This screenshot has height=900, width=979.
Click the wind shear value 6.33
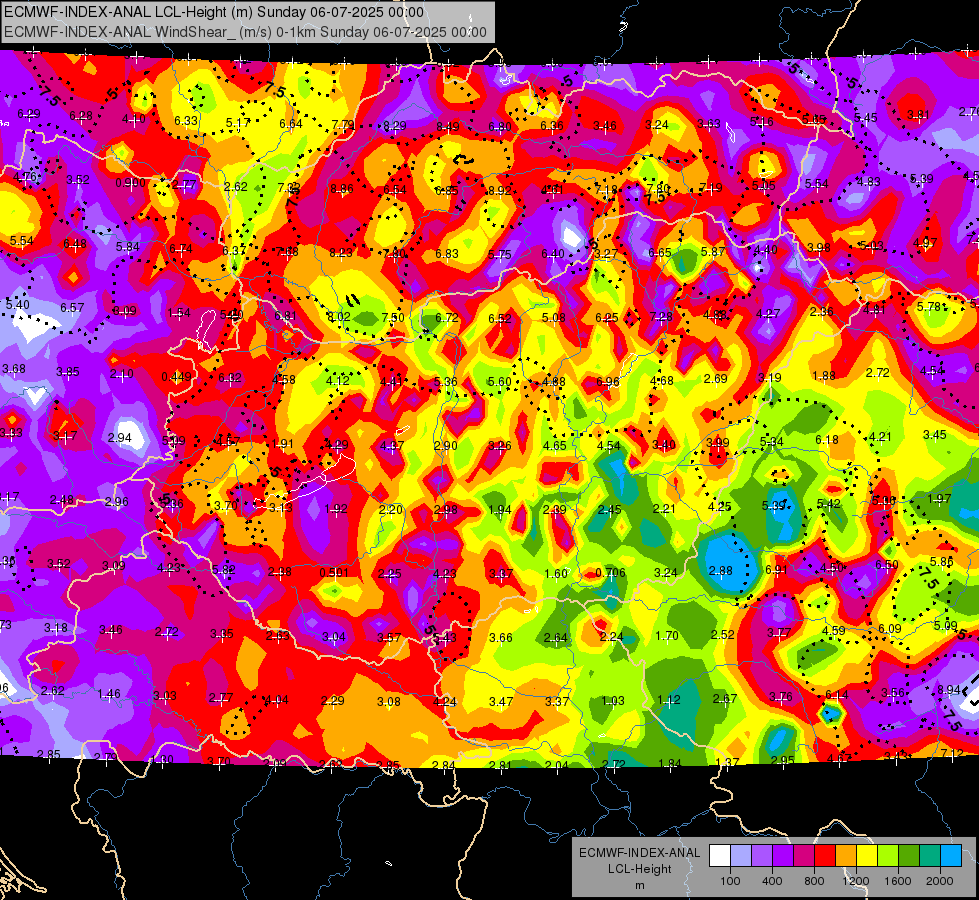186,121
